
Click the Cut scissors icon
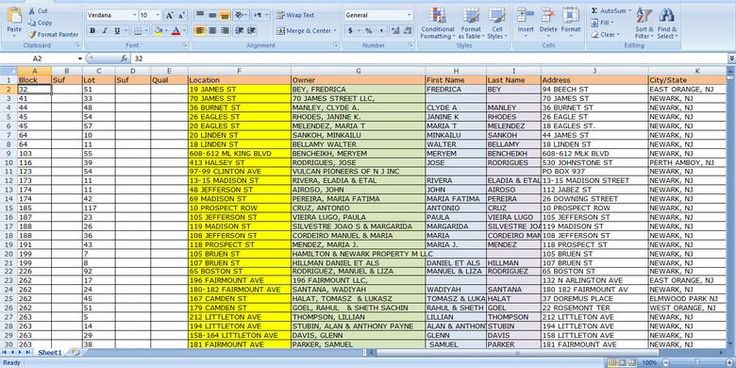31,11
